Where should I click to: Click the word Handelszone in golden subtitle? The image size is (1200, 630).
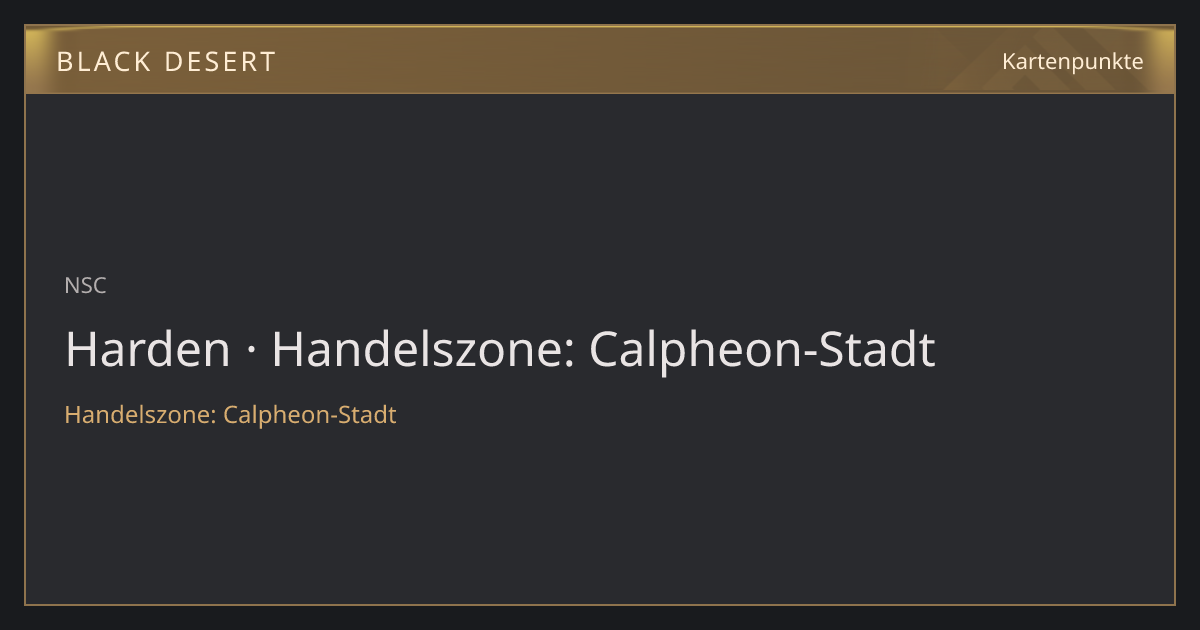tap(140, 415)
